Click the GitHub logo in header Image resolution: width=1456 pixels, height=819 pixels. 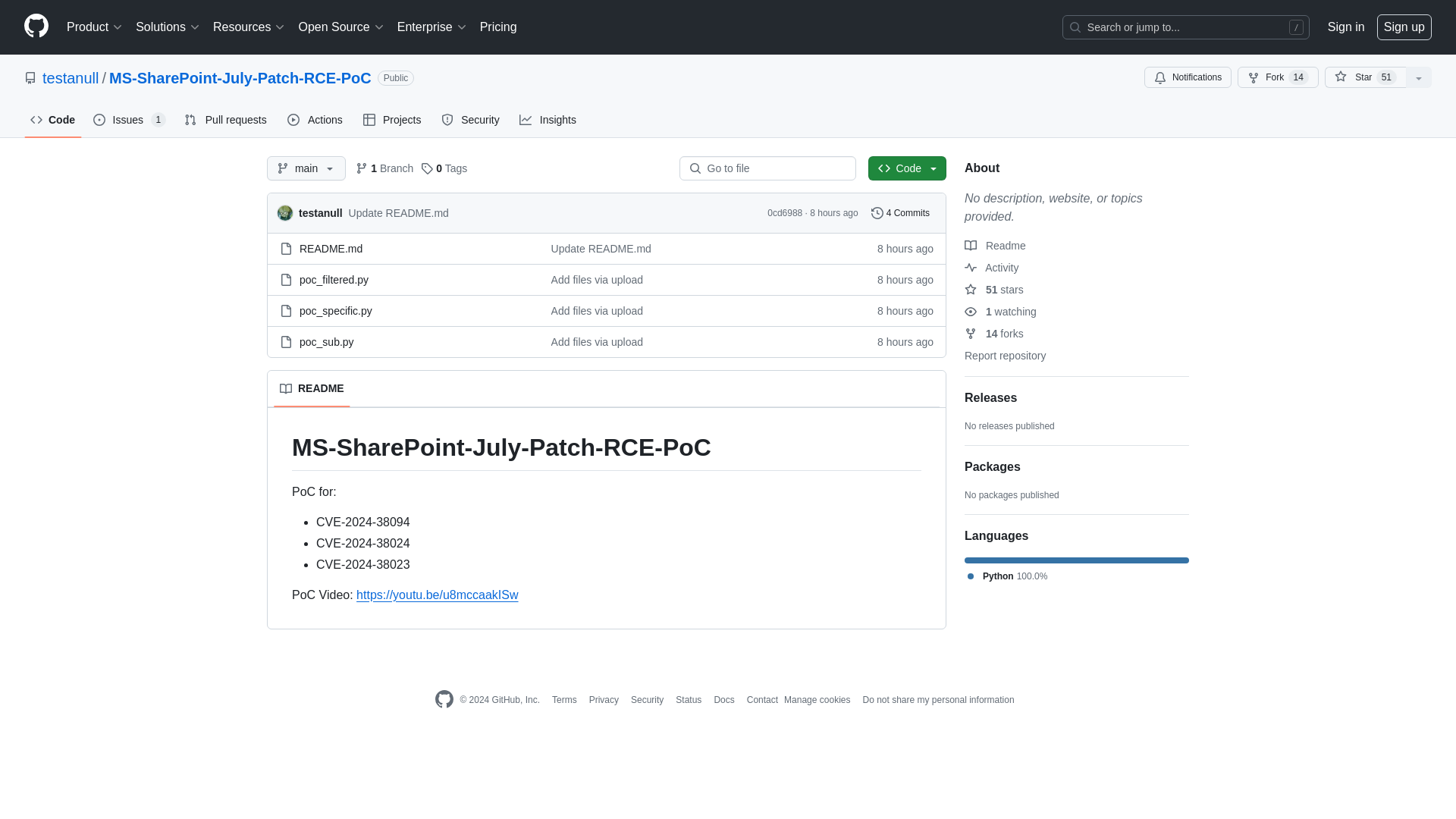click(36, 27)
